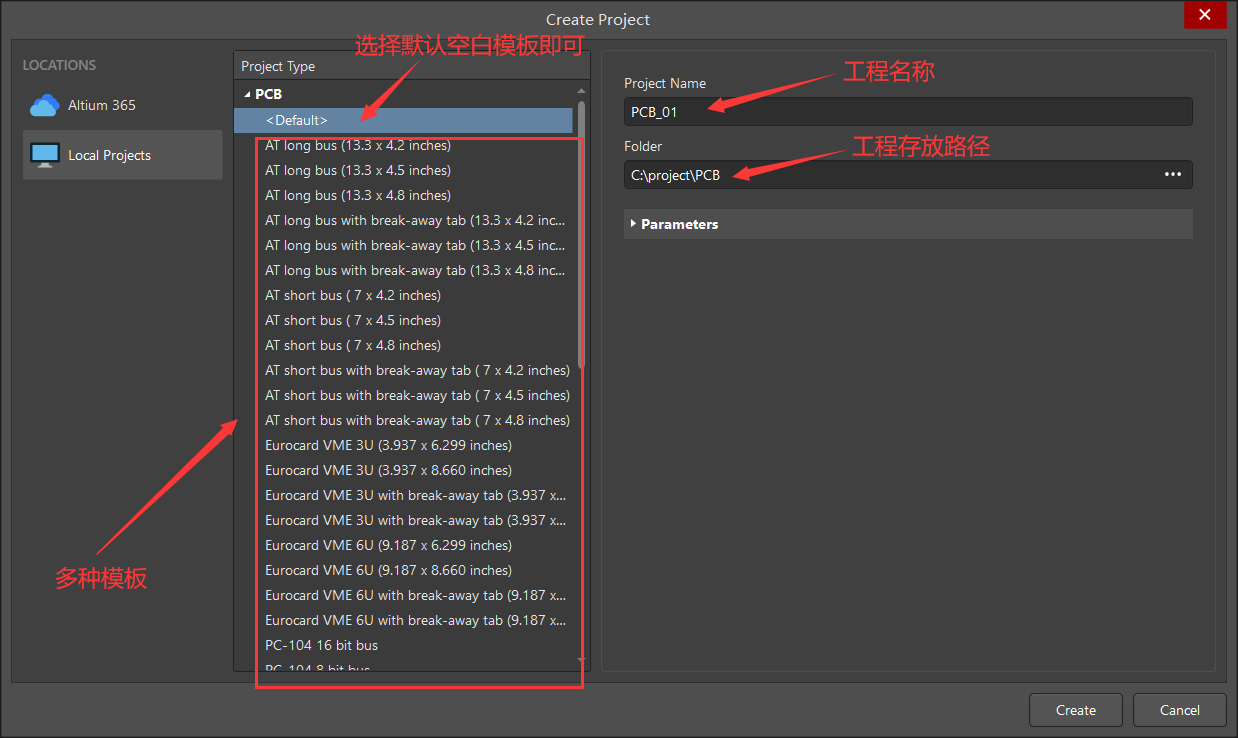
Task: Click the Project Type column header
Action: 411,66
